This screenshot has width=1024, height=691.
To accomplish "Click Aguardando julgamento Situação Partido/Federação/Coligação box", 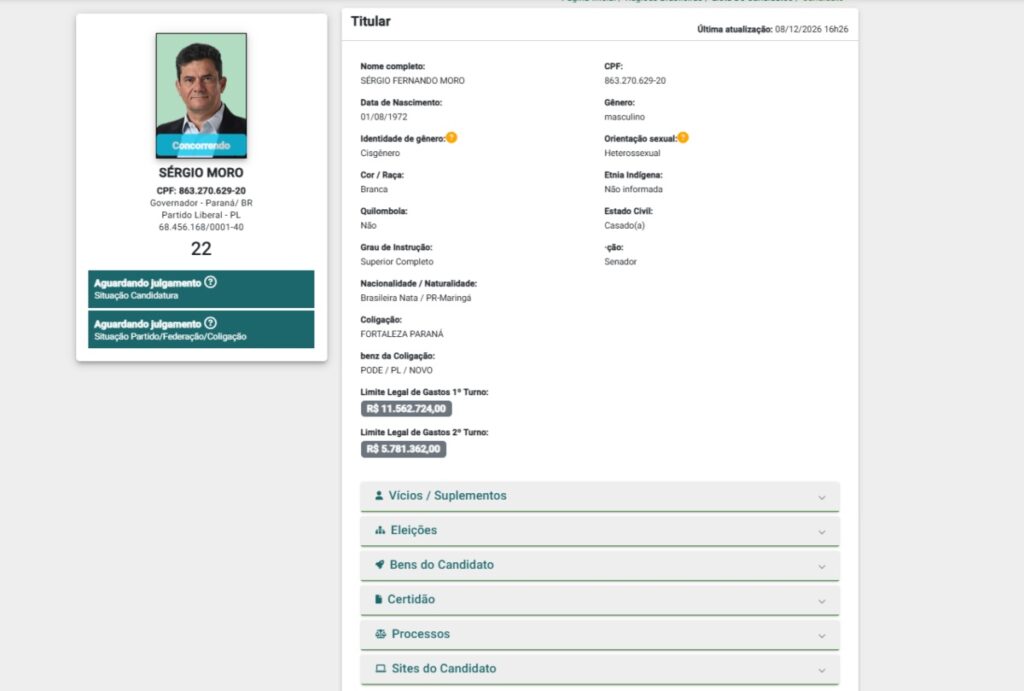I will [x=201, y=329].
